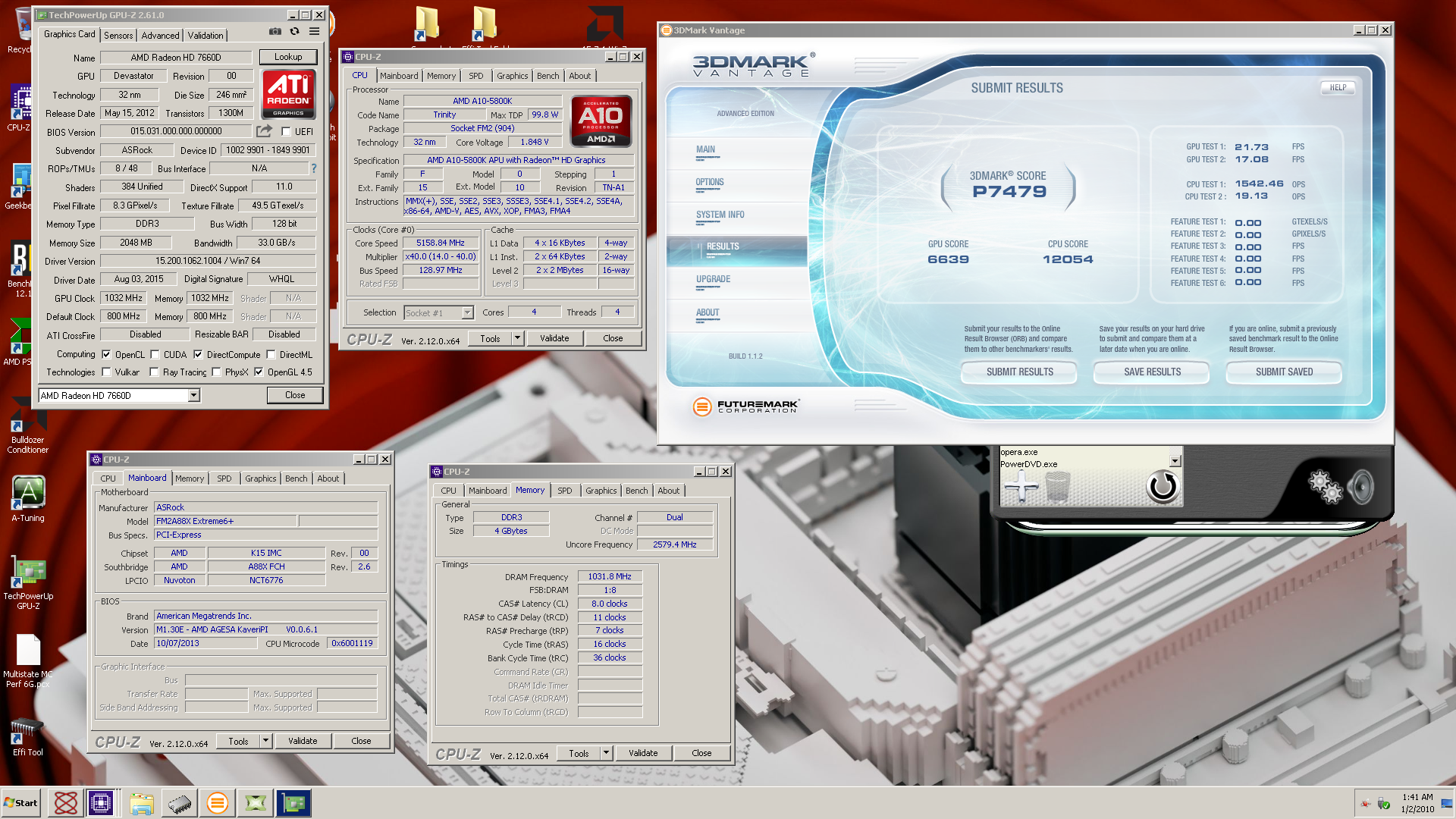This screenshot has height=819, width=1456.
Task: Click the Start button
Action: click(20, 802)
